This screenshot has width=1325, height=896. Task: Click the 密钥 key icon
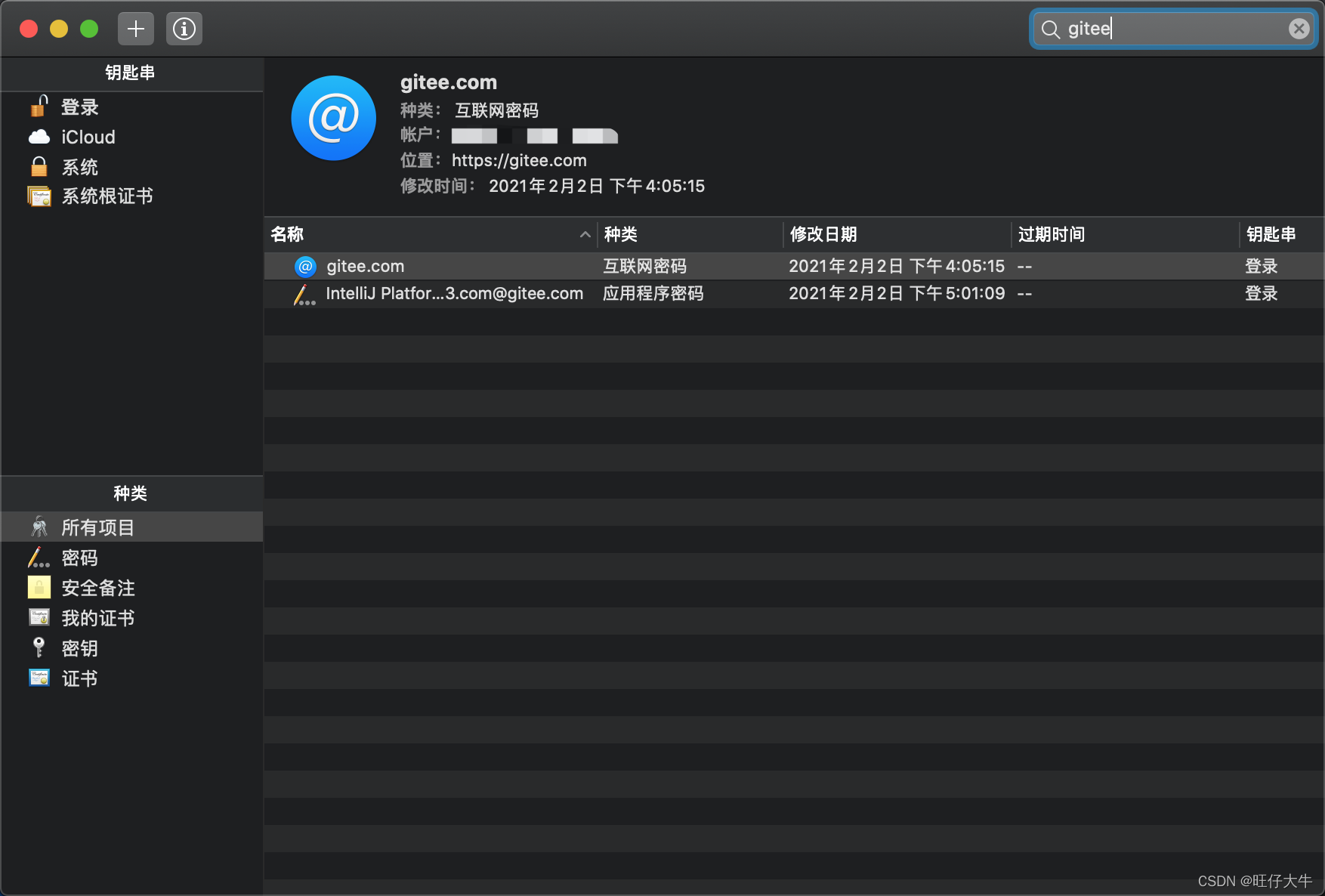coord(39,647)
